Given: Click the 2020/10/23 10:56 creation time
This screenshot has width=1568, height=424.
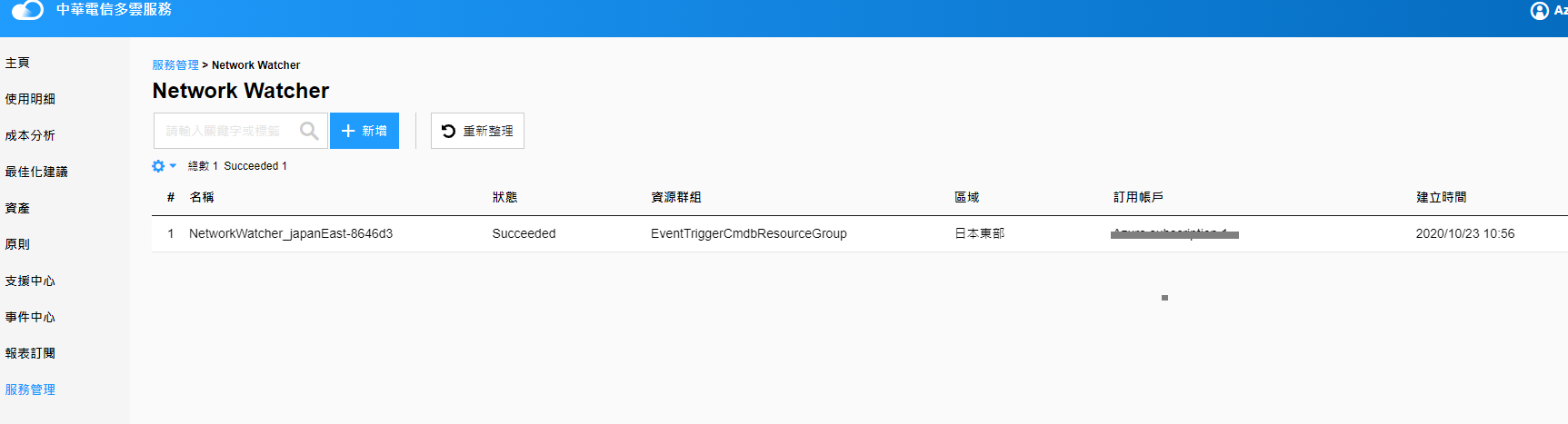Looking at the screenshot, I should 1465,233.
